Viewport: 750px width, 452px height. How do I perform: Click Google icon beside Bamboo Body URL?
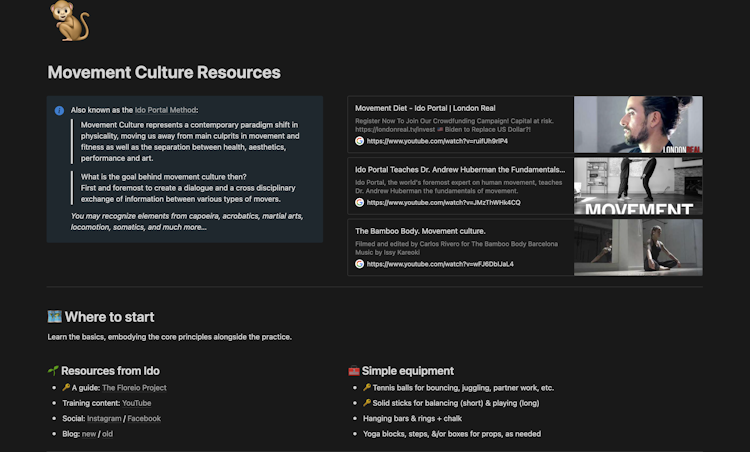click(x=359, y=264)
